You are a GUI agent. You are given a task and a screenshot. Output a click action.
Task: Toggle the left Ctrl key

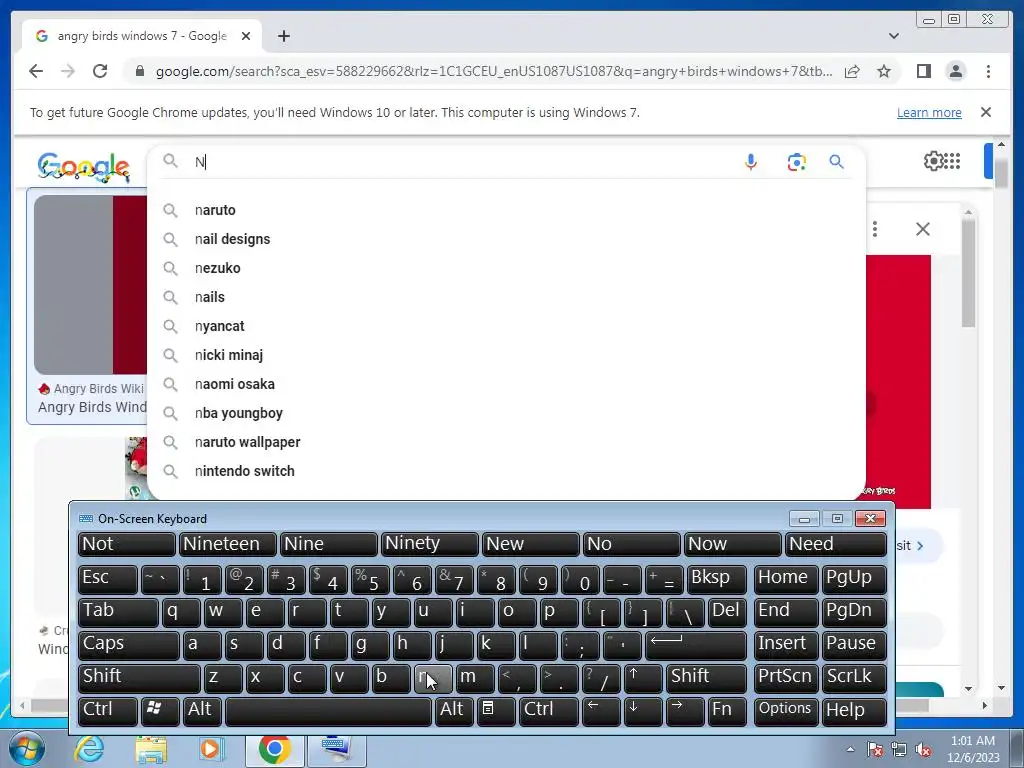coord(107,711)
